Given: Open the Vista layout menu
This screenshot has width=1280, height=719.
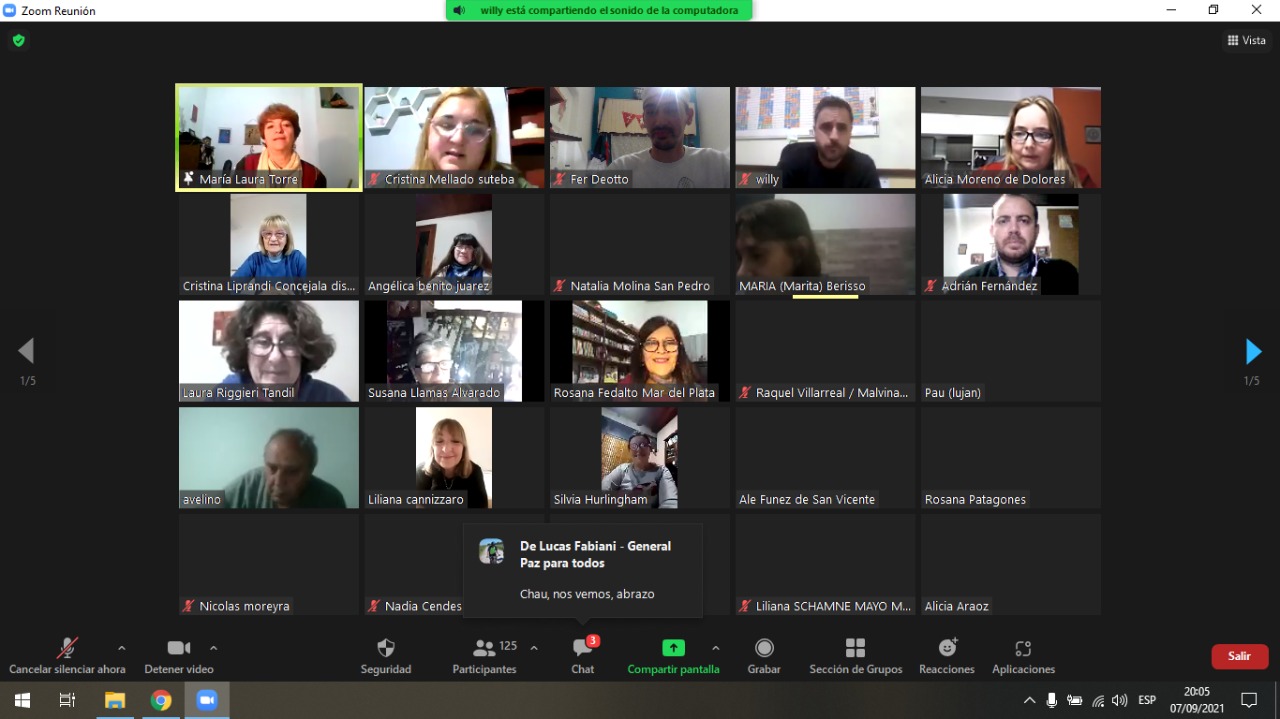Looking at the screenshot, I should 1246,40.
